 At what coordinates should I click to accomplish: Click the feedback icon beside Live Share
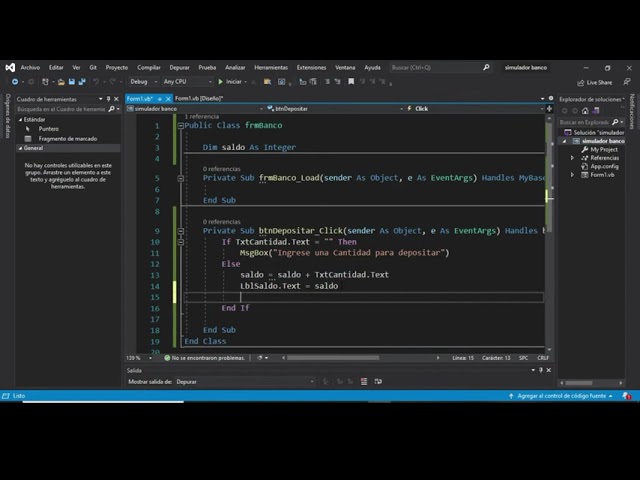[x=627, y=82]
